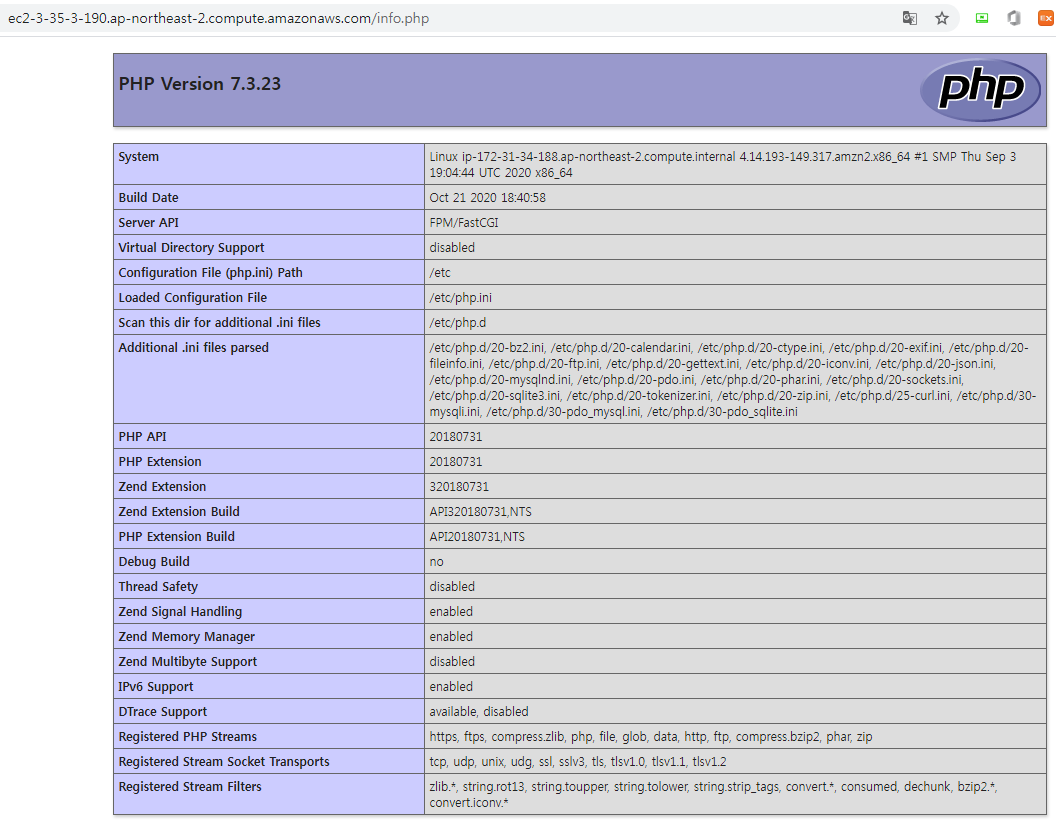The image size is (1056, 824).
Task: Select the FPM/FastCGI Server API value
Action: pos(464,222)
